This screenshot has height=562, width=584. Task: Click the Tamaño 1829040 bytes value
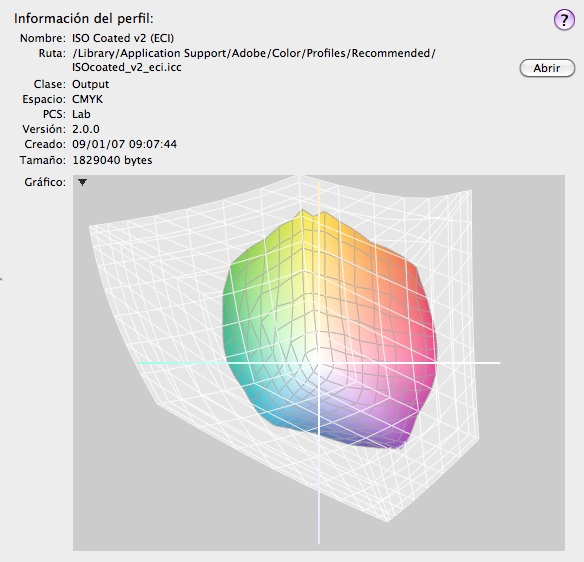[x=112, y=160]
